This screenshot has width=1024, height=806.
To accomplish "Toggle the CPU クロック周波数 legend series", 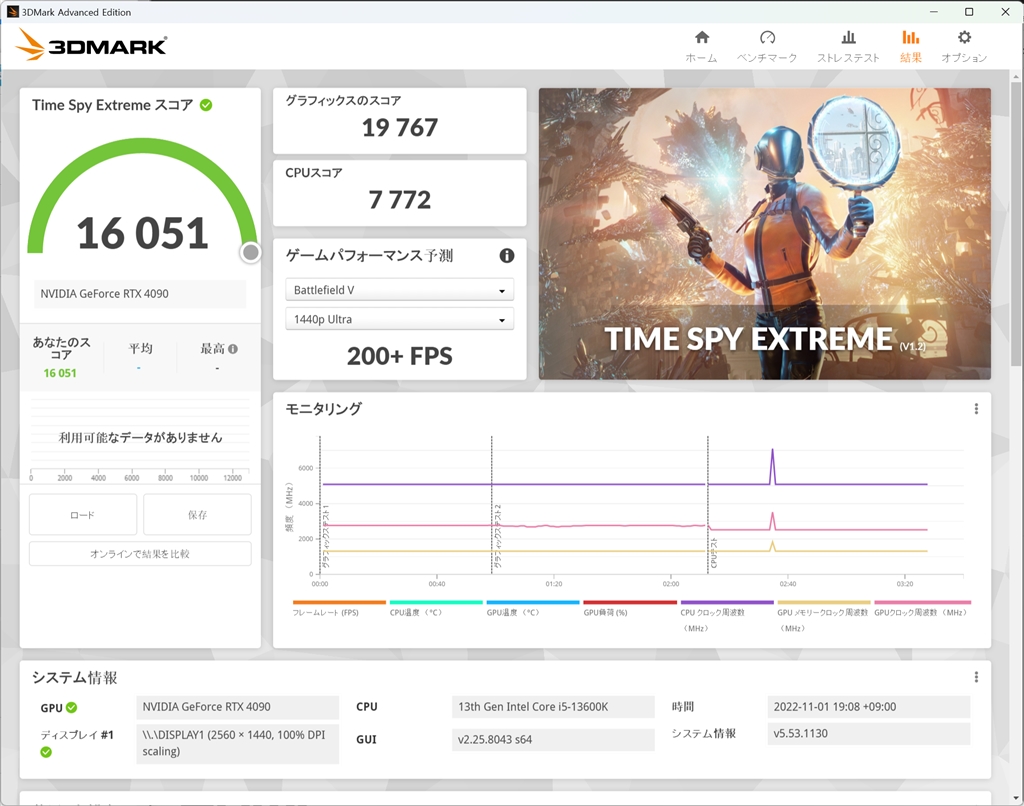I will (x=727, y=615).
